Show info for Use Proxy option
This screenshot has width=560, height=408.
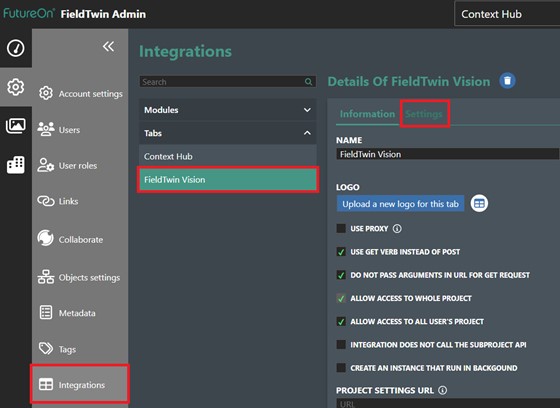tap(397, 229)
